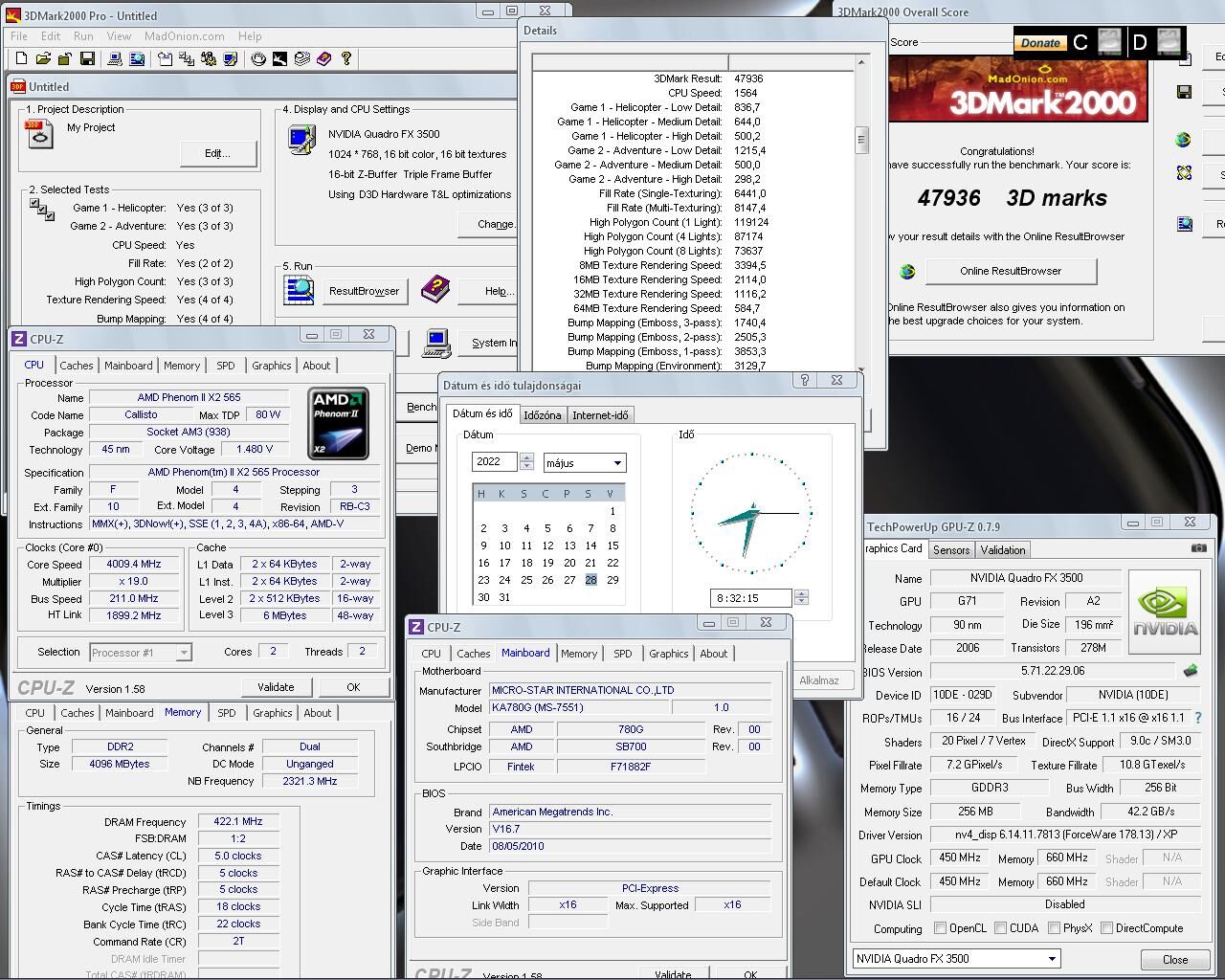Image resolution: width=1225 pixels, height=980 pixels.
Task: Click the purple help book icon beside Help button
Action: click(x=435, y=289)
